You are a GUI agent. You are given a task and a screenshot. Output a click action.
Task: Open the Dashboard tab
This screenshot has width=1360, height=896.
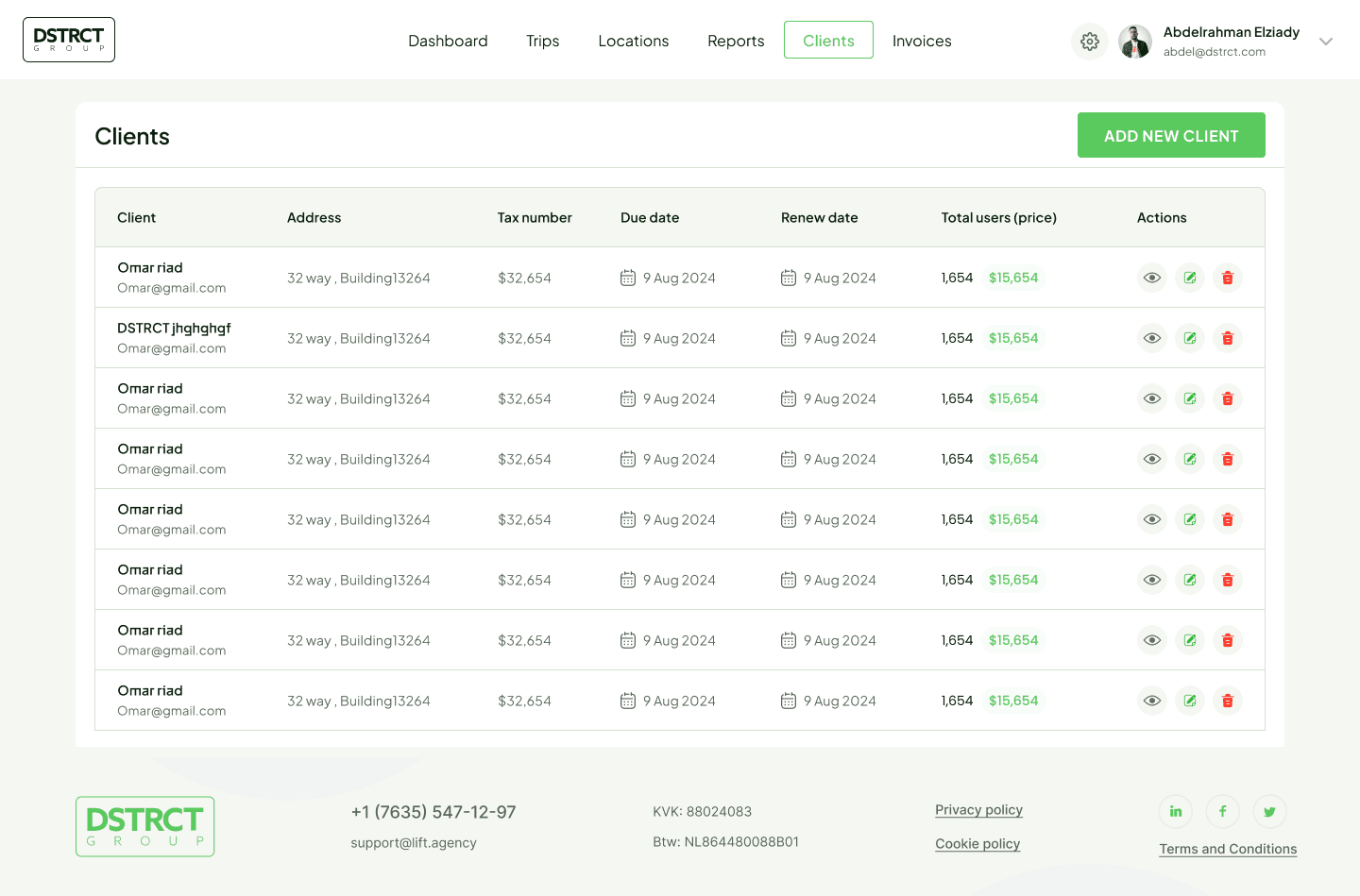tap(448, 41)
